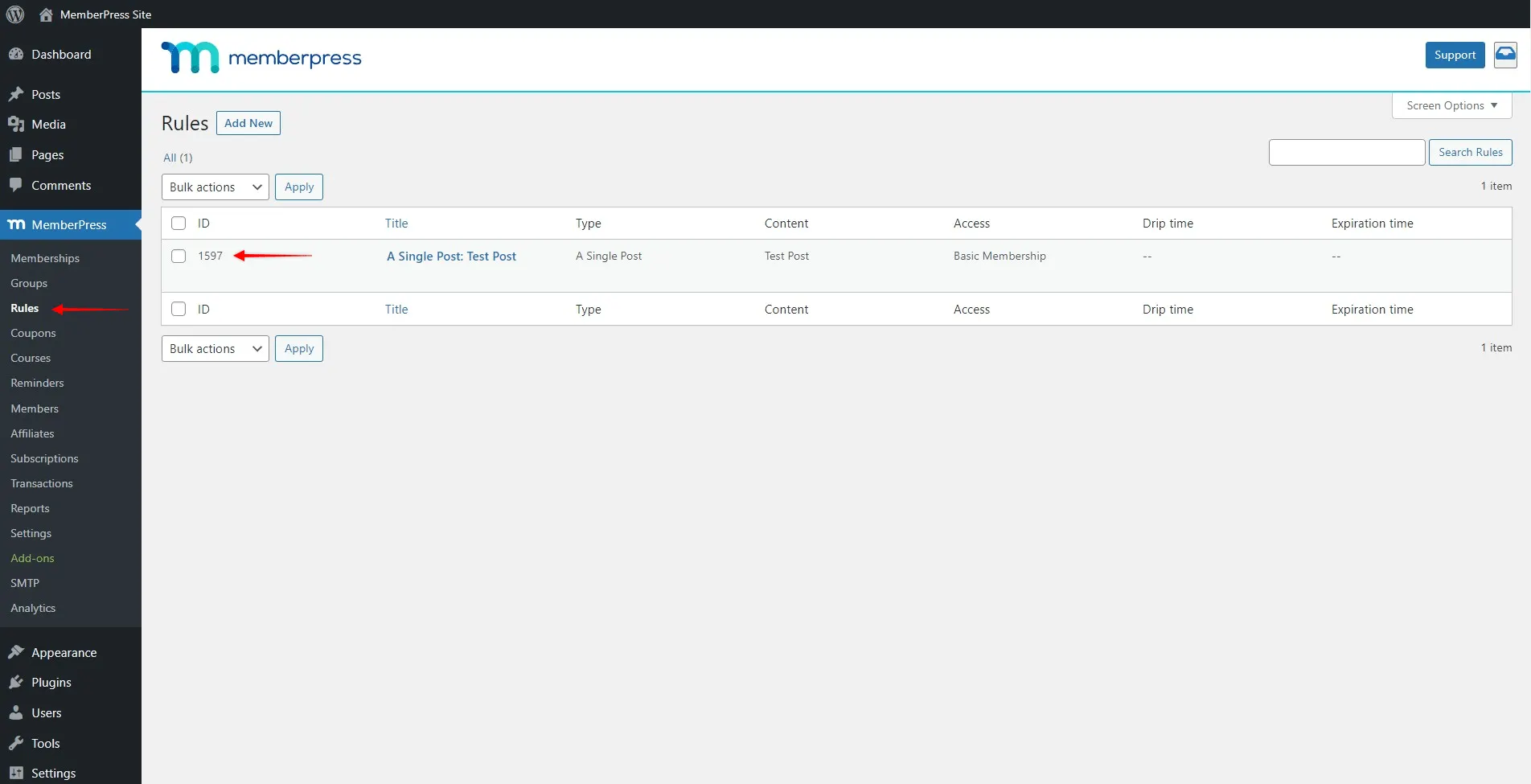This screenshot has height=784, width=1531.
Task: Open Coupons submenu item
Action: [33, 333]
